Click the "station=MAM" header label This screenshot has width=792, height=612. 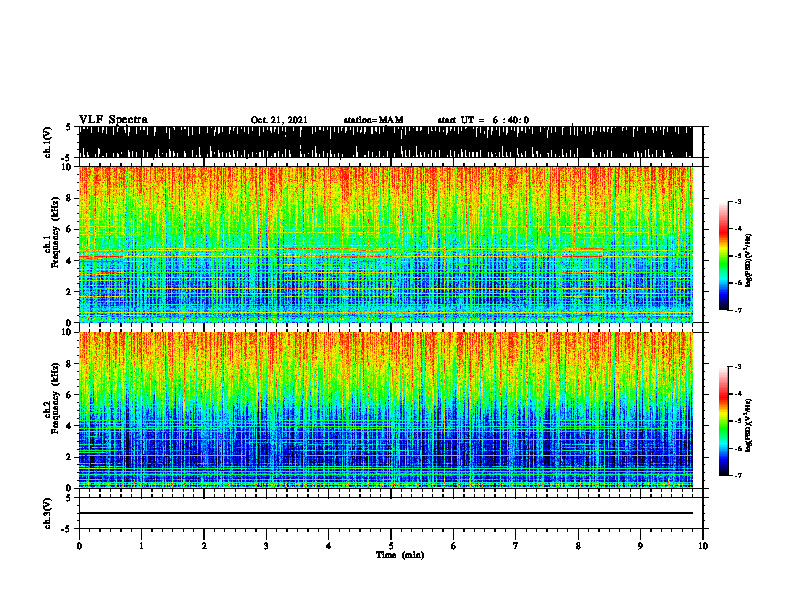point(373,120)
